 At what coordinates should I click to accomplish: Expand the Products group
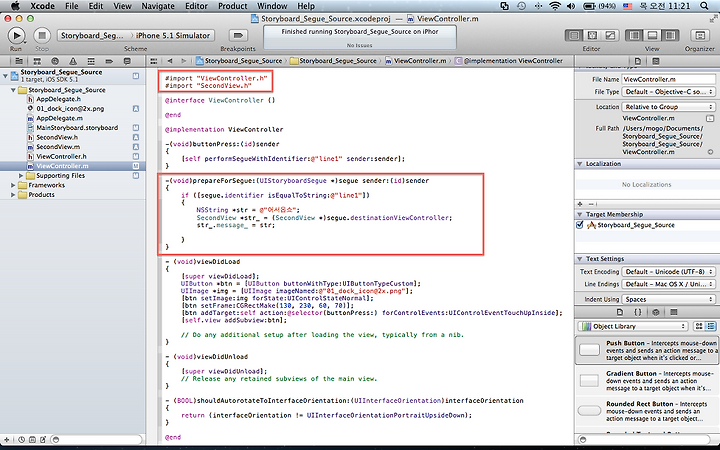pyautogui.click(x=13, y=195)
